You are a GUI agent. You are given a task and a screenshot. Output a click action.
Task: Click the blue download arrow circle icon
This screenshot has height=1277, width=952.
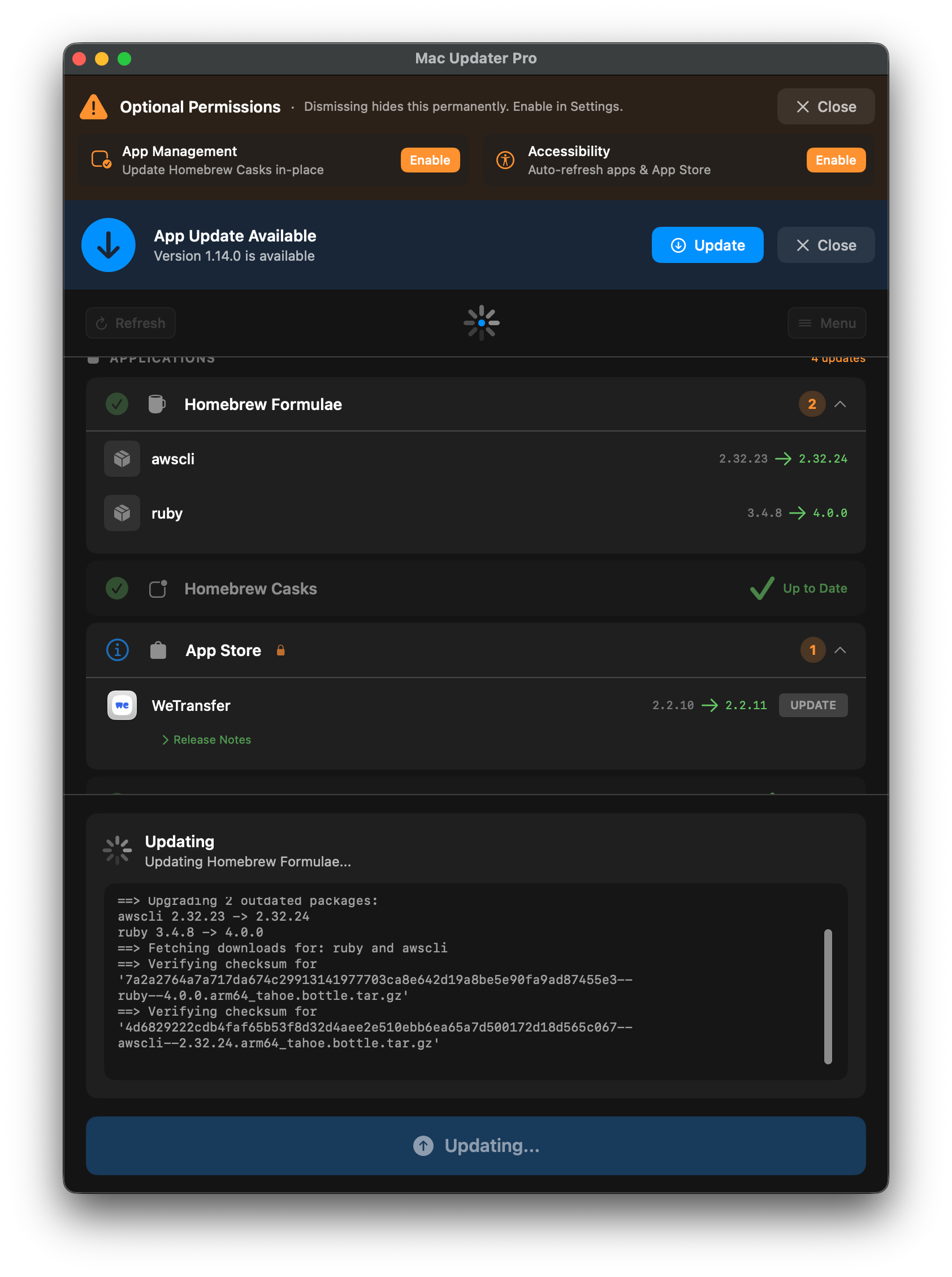pyautogui.click(x=109, y=245)
